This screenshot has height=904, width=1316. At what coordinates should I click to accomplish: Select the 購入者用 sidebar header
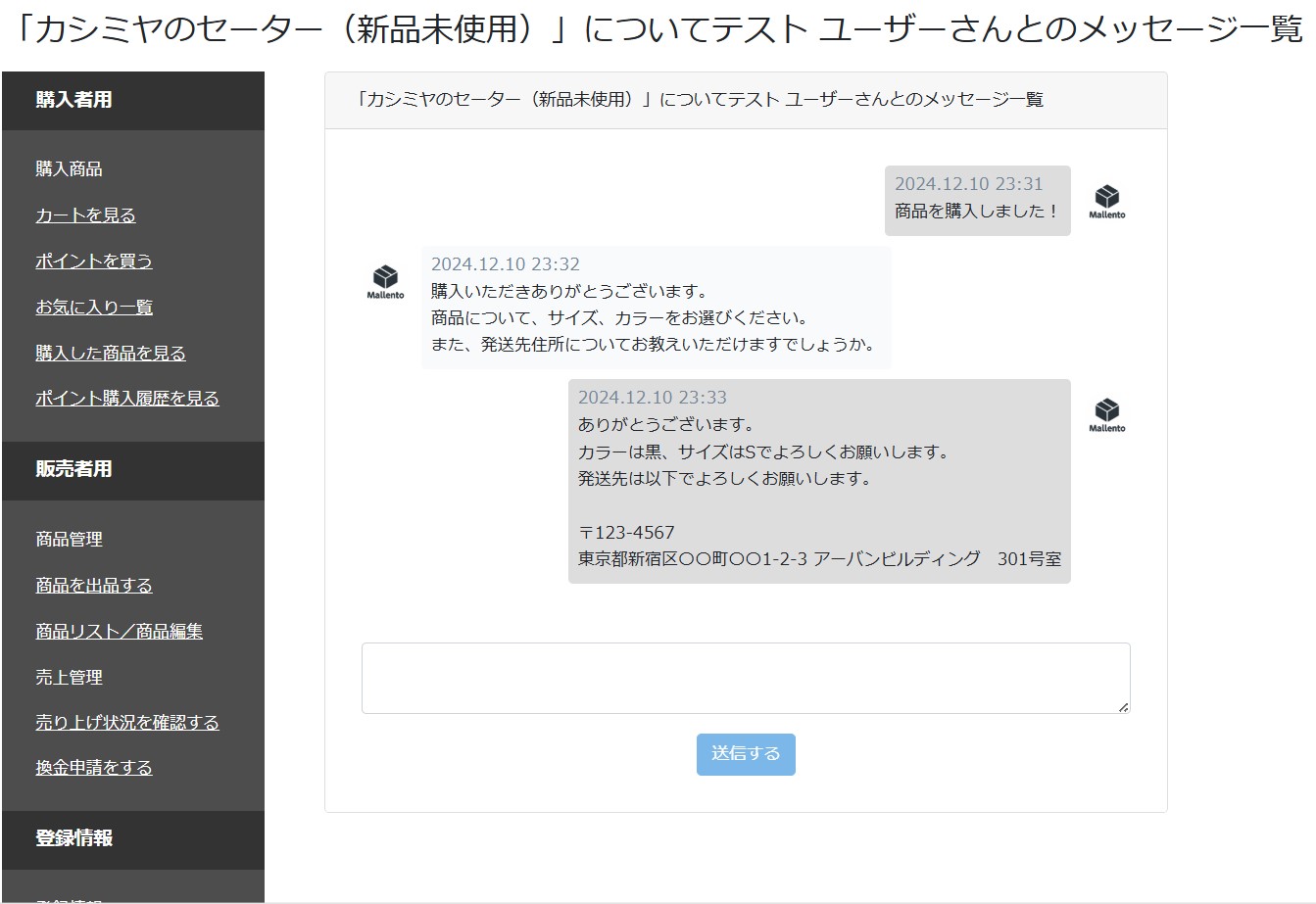click(74, 100)
